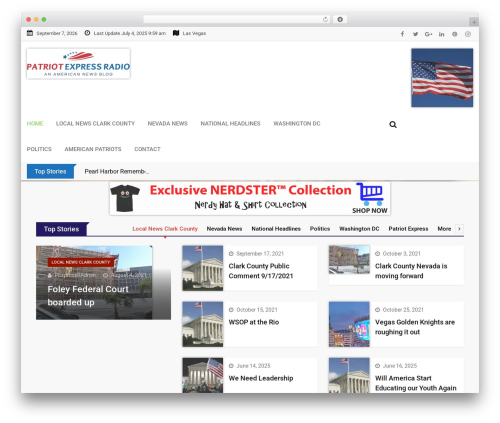500x423 pixels.
Task: Click the red Local News Clark County badge
Action: [x=81, y=262]
